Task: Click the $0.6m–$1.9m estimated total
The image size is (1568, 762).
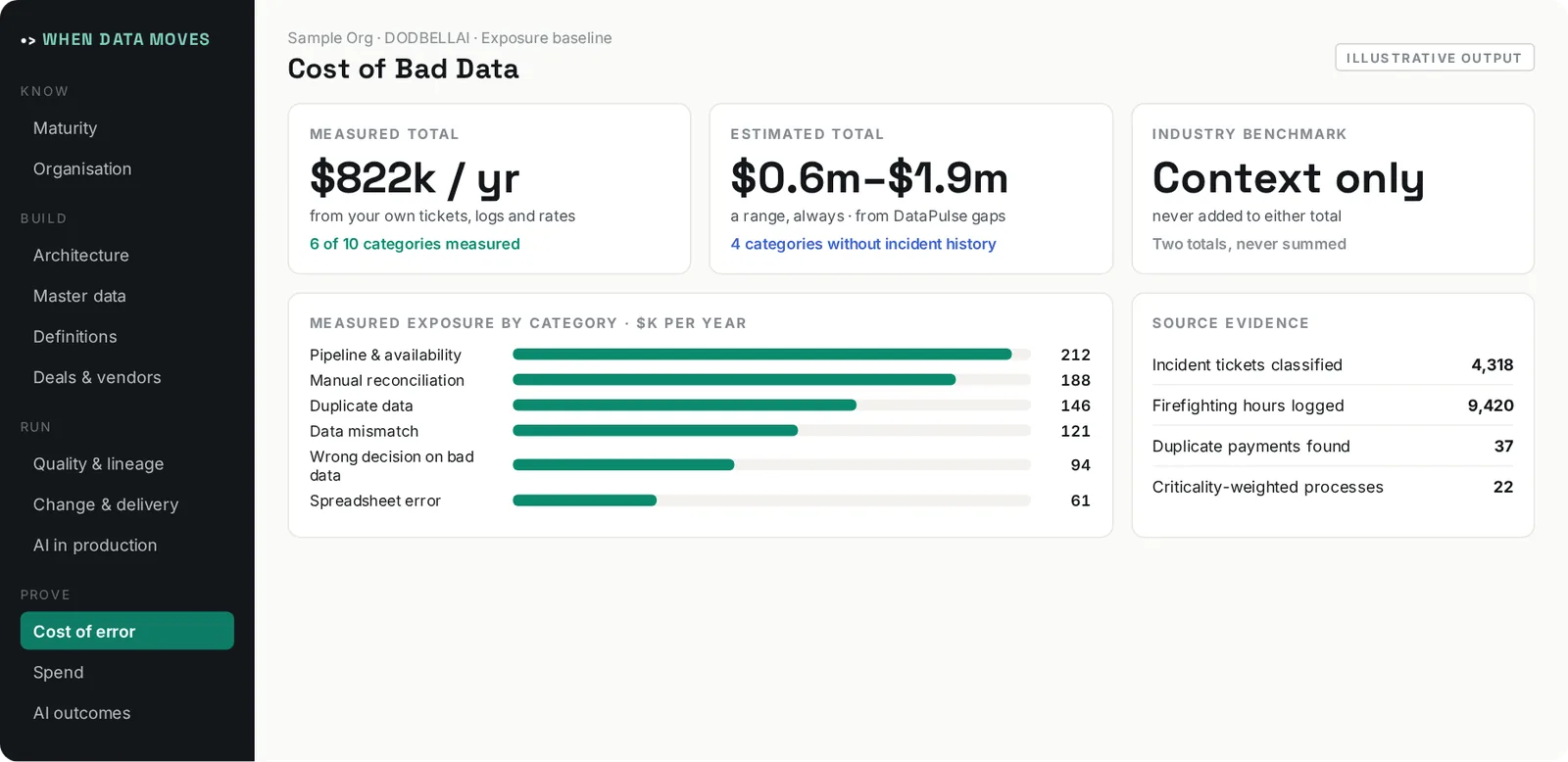Action: 869,178
